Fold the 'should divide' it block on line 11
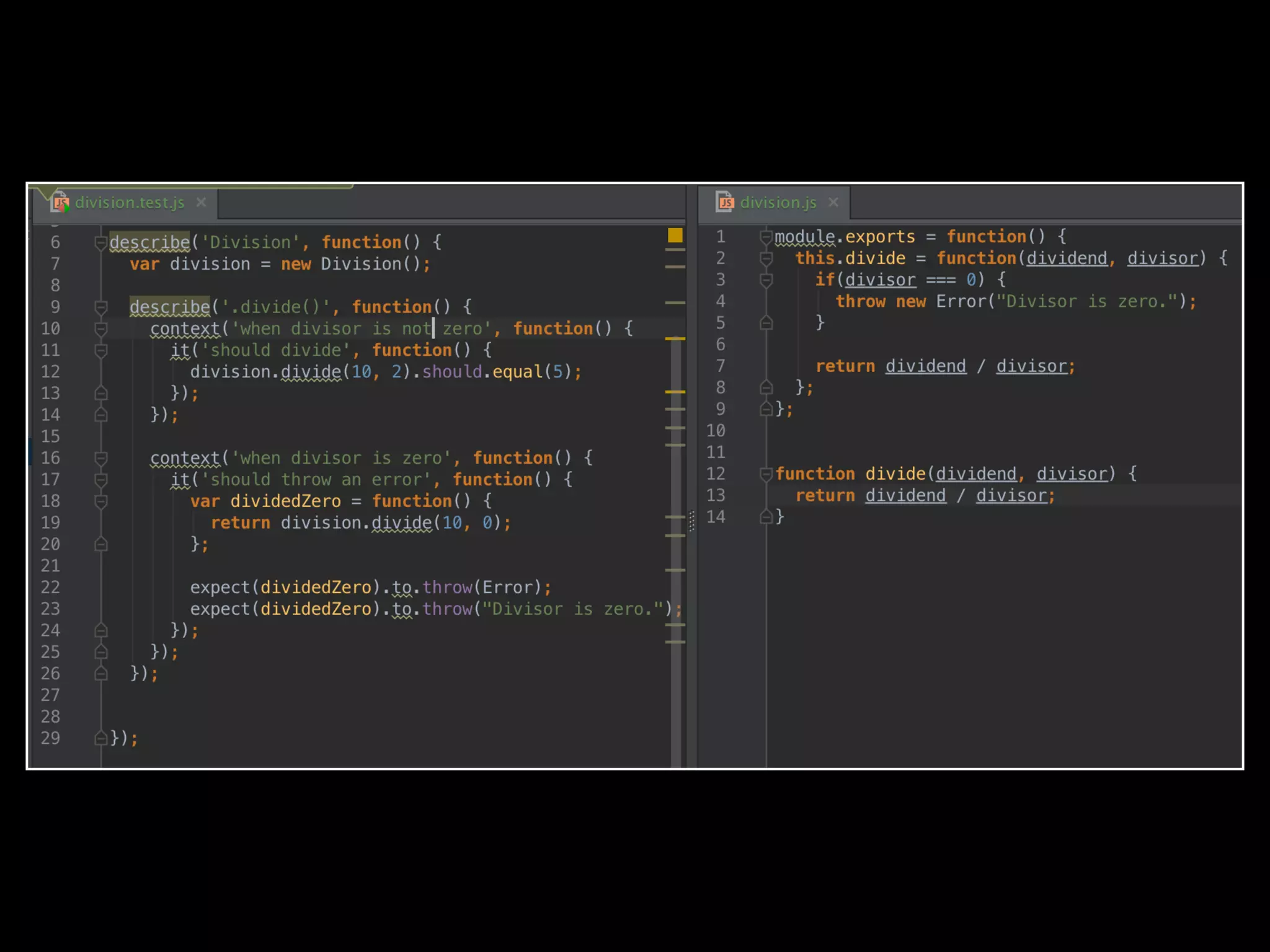This screenshot has height=952, width=1270. pyautogui.click(x=100, y=350)
